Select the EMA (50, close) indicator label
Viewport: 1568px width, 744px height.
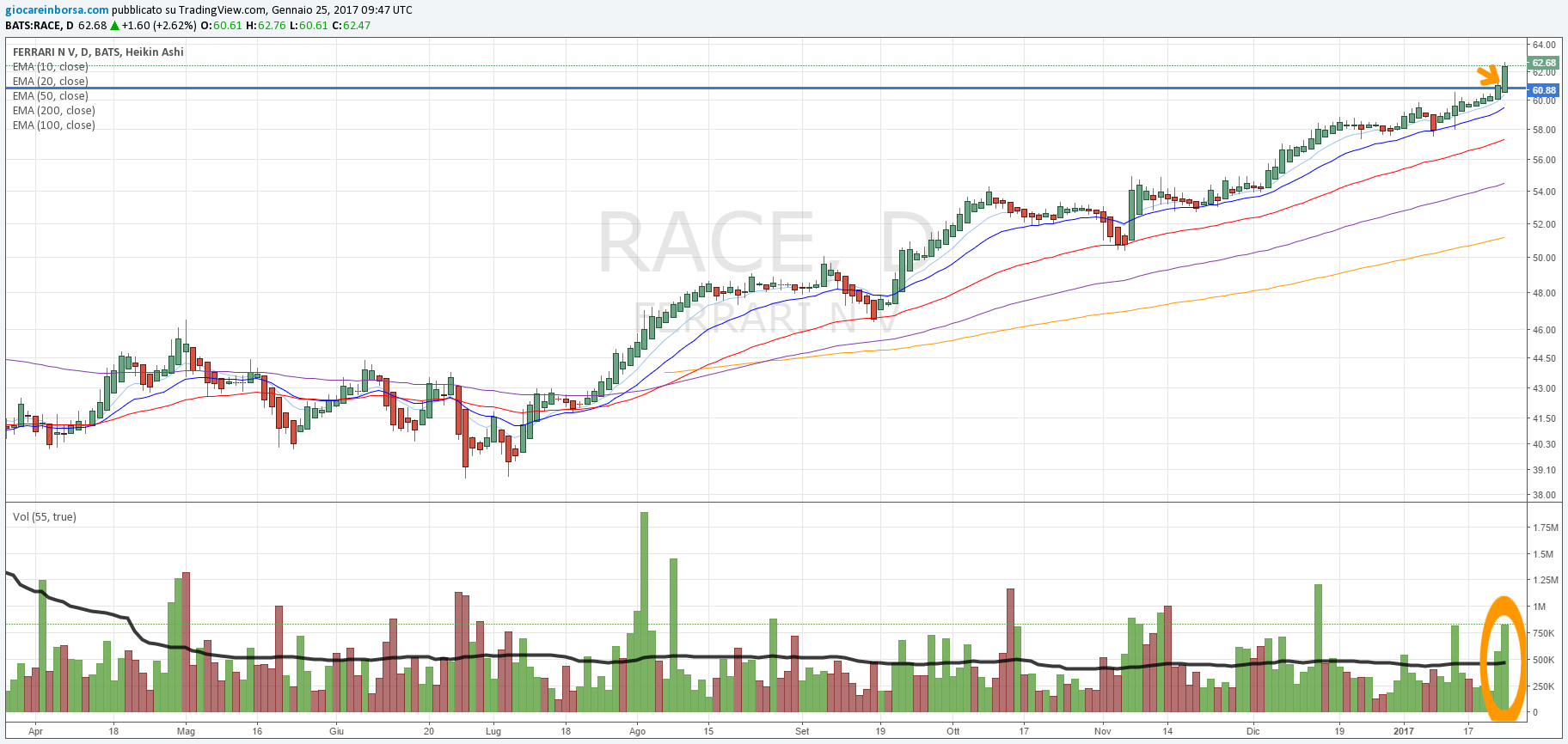[x=50, y=96]
